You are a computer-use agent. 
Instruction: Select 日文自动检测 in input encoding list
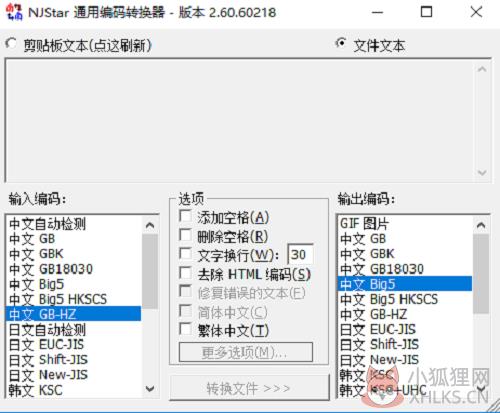(73, 329)
